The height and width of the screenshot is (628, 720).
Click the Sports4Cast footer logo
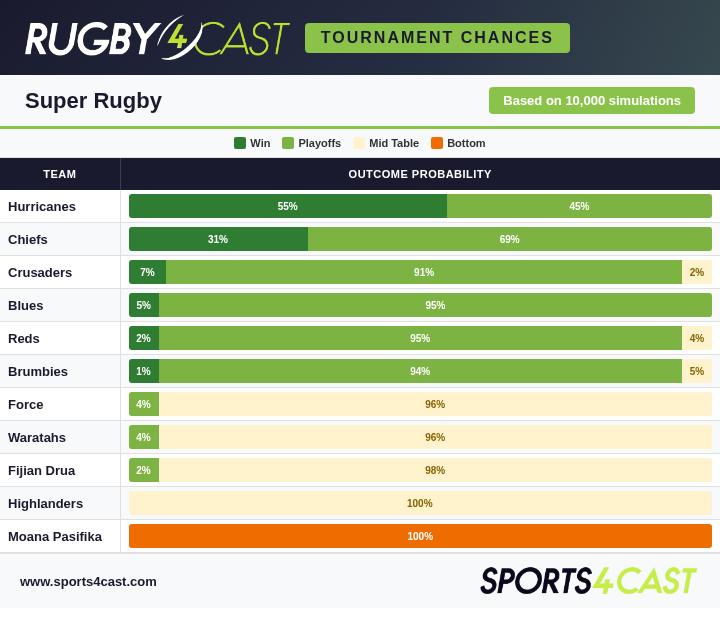[x=588, y=581]
